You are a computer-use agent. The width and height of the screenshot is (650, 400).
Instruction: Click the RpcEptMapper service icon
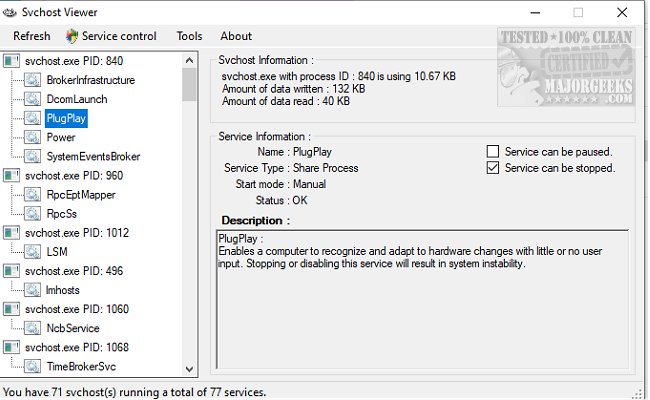coord(33,194)
